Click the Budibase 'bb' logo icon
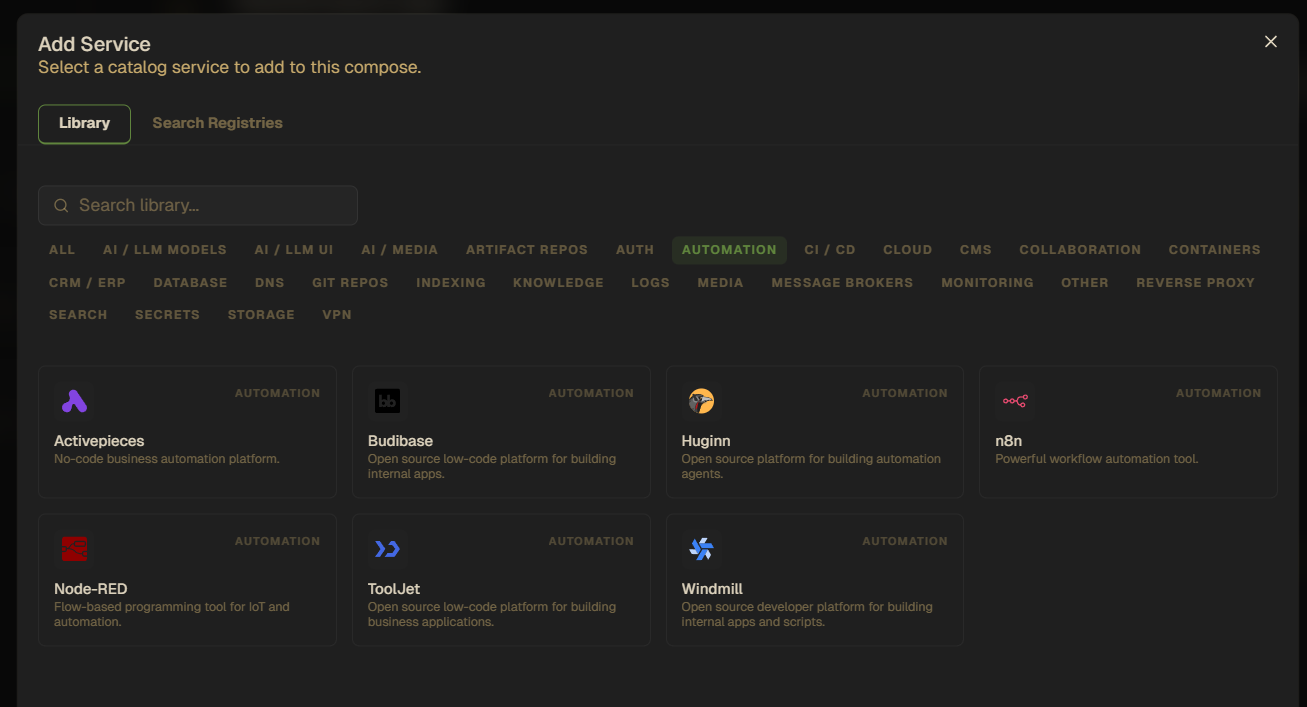Image resolution: width=1307 pixels, height=707 pixels. (x=387, y=401)
